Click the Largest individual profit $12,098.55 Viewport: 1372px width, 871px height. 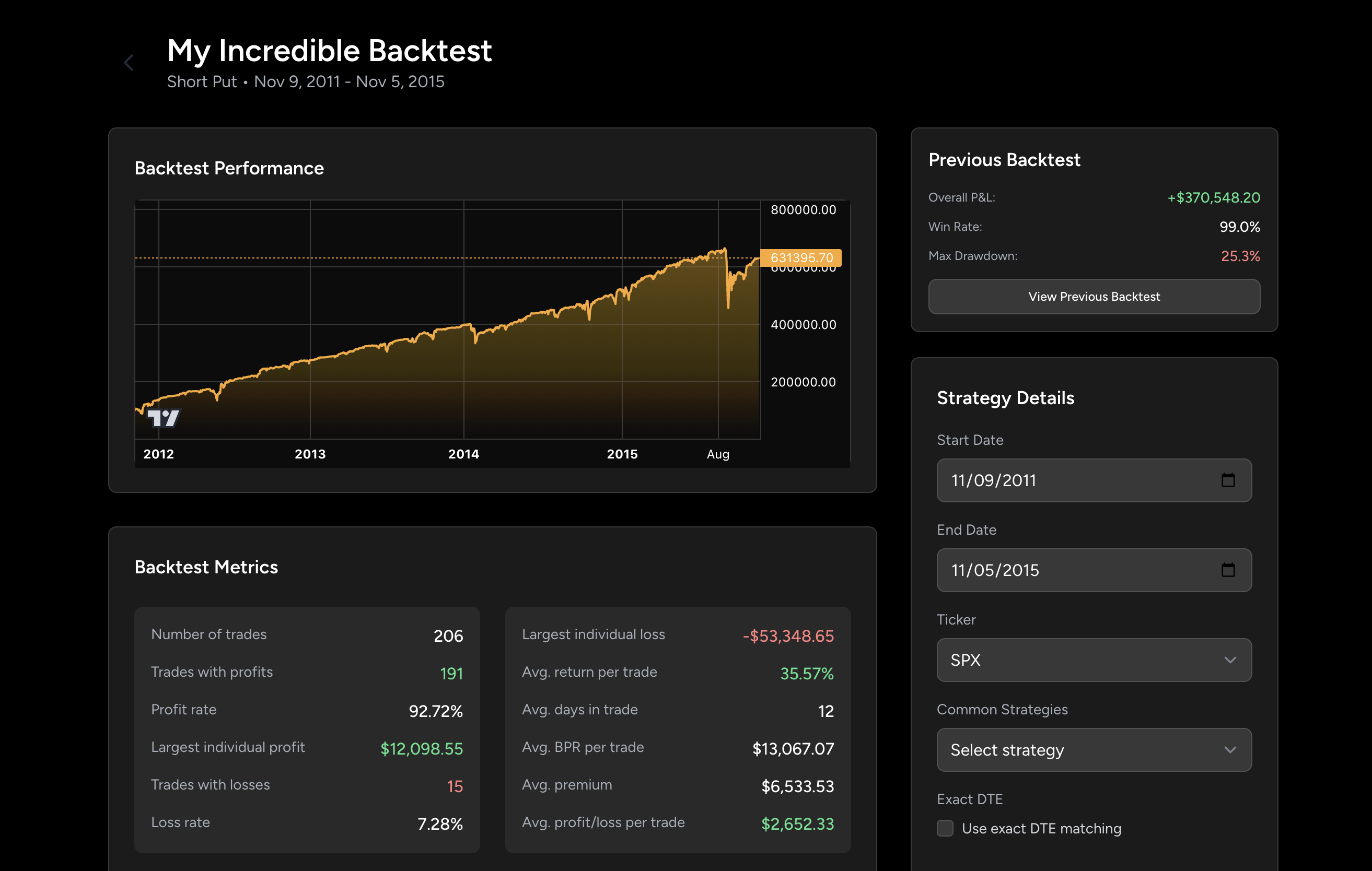pyautogui.click(x=422, y=748)
